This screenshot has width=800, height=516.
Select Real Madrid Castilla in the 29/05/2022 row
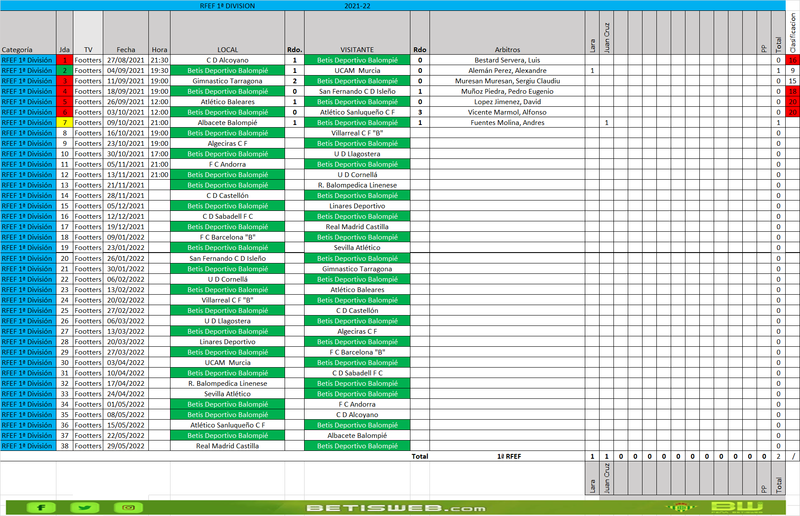228,446
